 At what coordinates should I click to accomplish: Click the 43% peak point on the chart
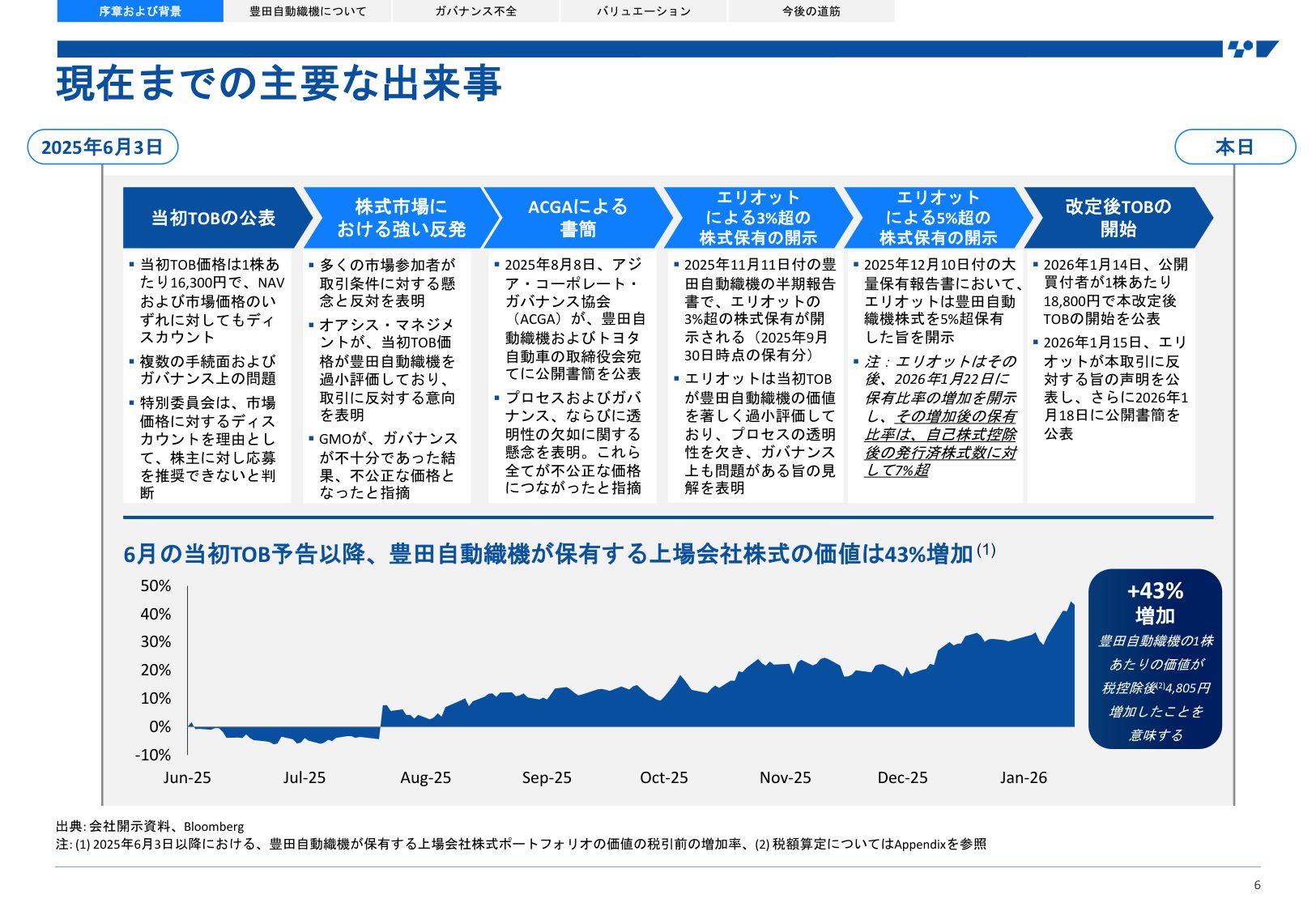pyautogui.click(x=1071, y=602)
